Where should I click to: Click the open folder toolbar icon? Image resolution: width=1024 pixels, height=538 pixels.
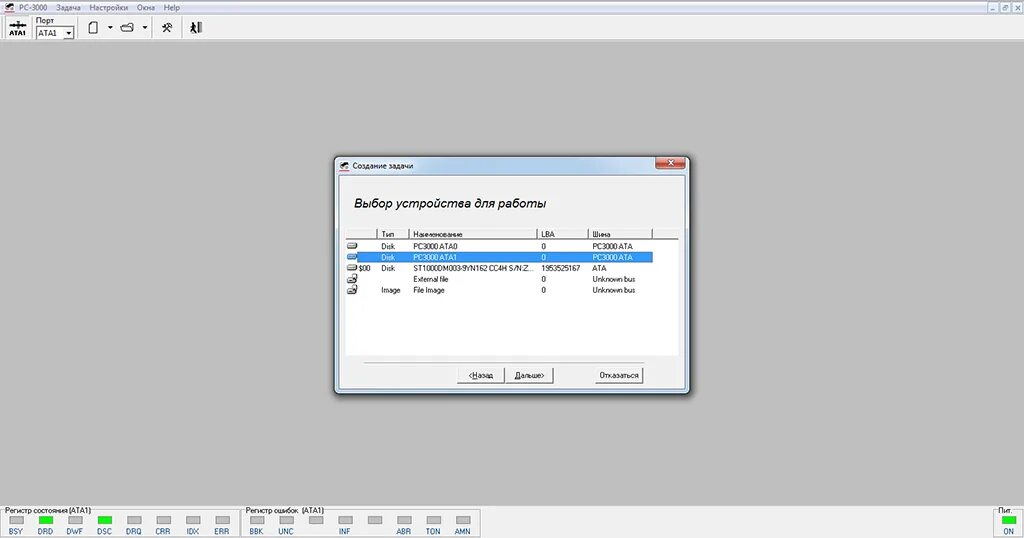tap(127, 27)
